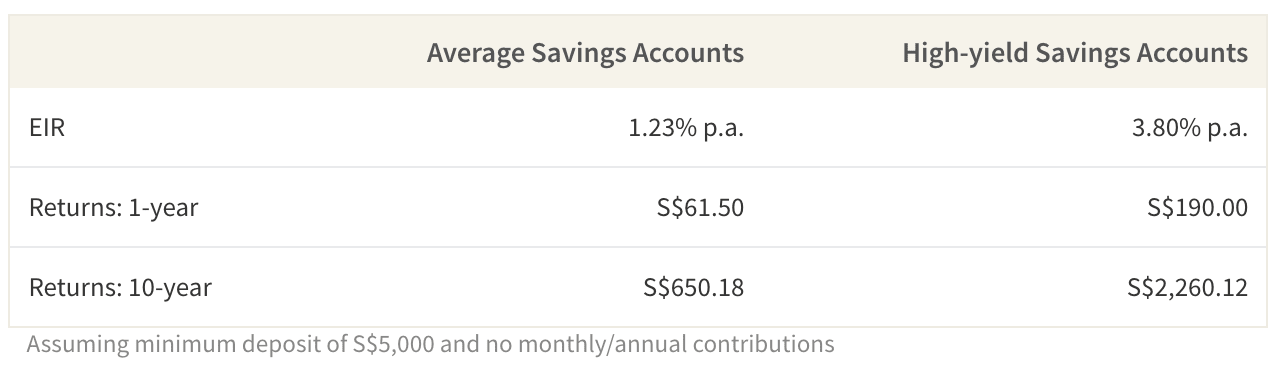This screenshot has width=1288, height=368.
Task: Click the Average Savings Accounts column header
Action: [585, 53]
